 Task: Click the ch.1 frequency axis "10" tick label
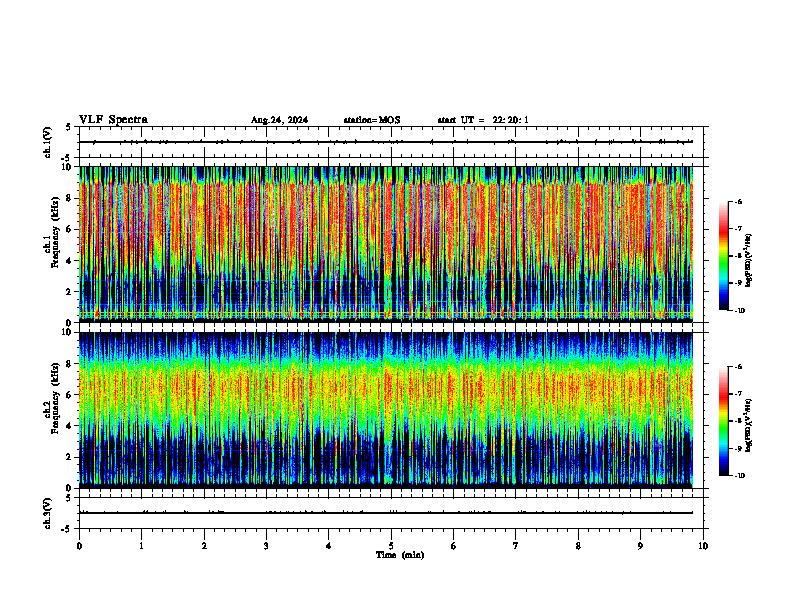[66, 167]
